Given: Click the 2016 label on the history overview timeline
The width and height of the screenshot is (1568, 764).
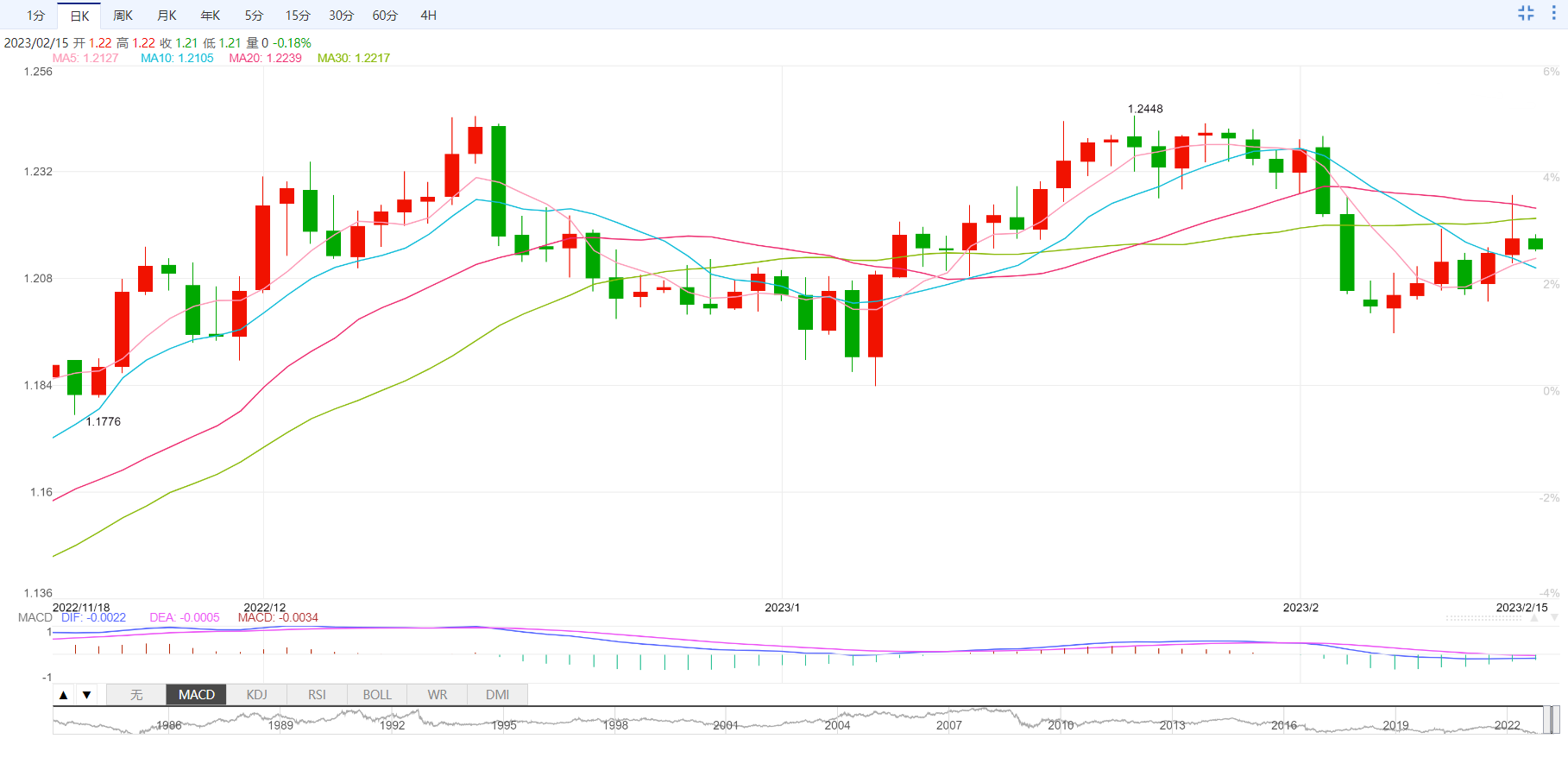Looking at the screenshot, I should [x=1284, y=725].
